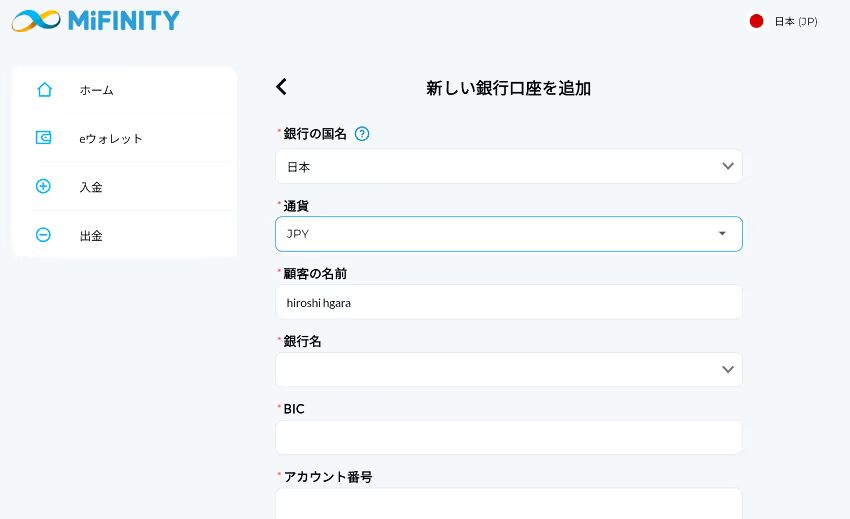Click the eWallet icon in sidebar
Image resolution: width=850 pixels, height=519 pixels.
tap(44, 138)
